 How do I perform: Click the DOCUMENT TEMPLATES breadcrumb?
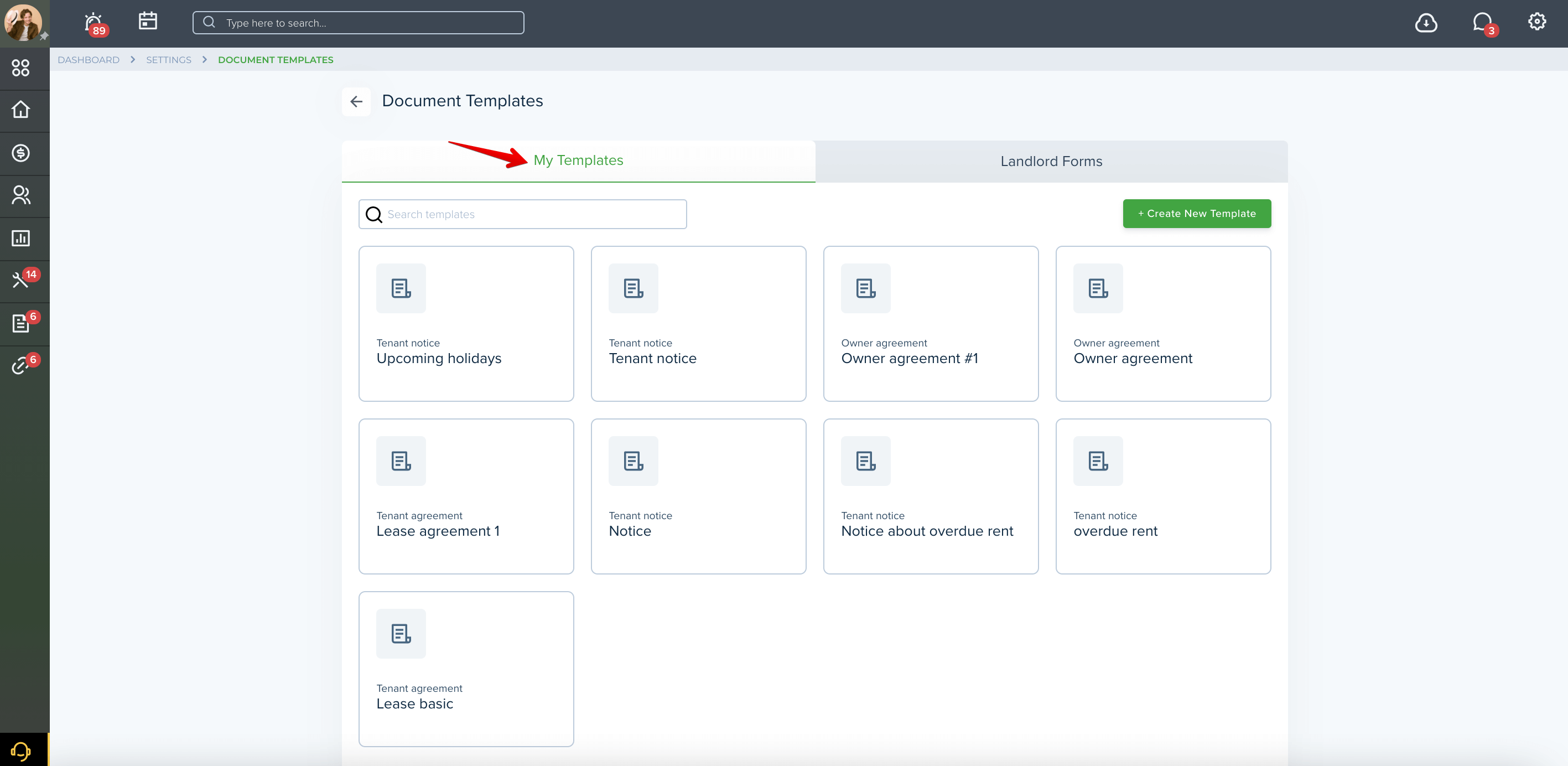tap(275, 60)
